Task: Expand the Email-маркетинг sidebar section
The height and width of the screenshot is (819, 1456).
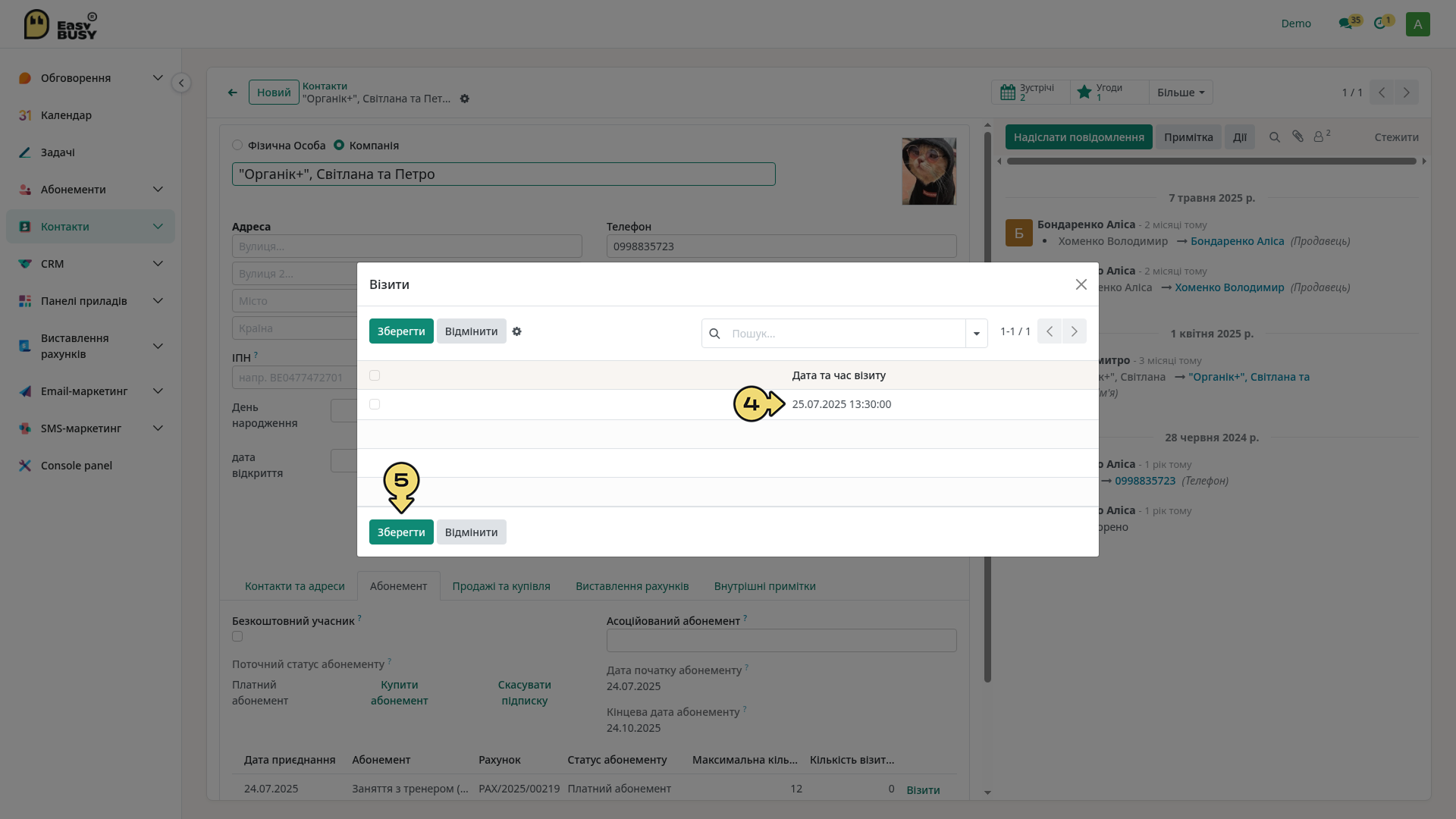Action: (158, 391)
